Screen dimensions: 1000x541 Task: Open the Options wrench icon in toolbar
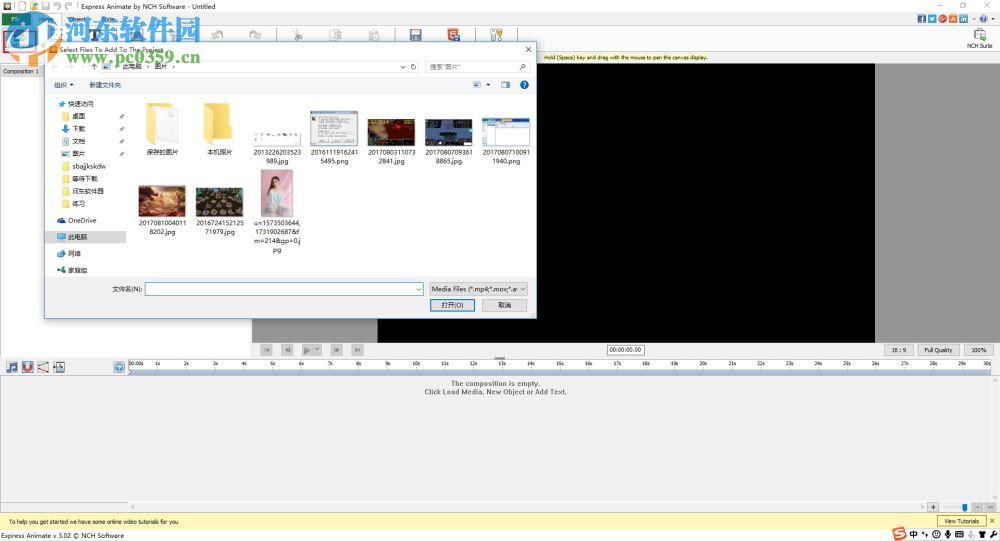click(496, 34)
